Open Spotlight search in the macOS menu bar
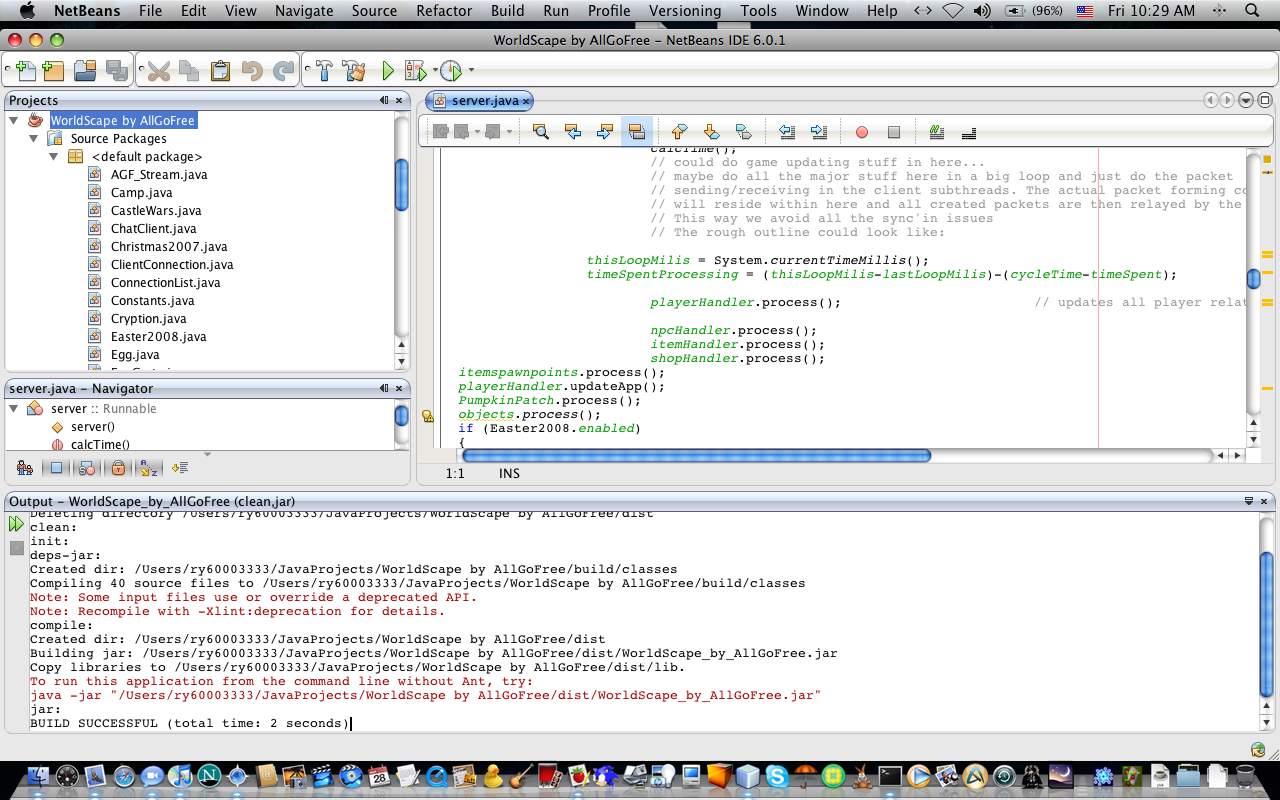This screenshot has height=800, width=1280. pos(1254,11)
